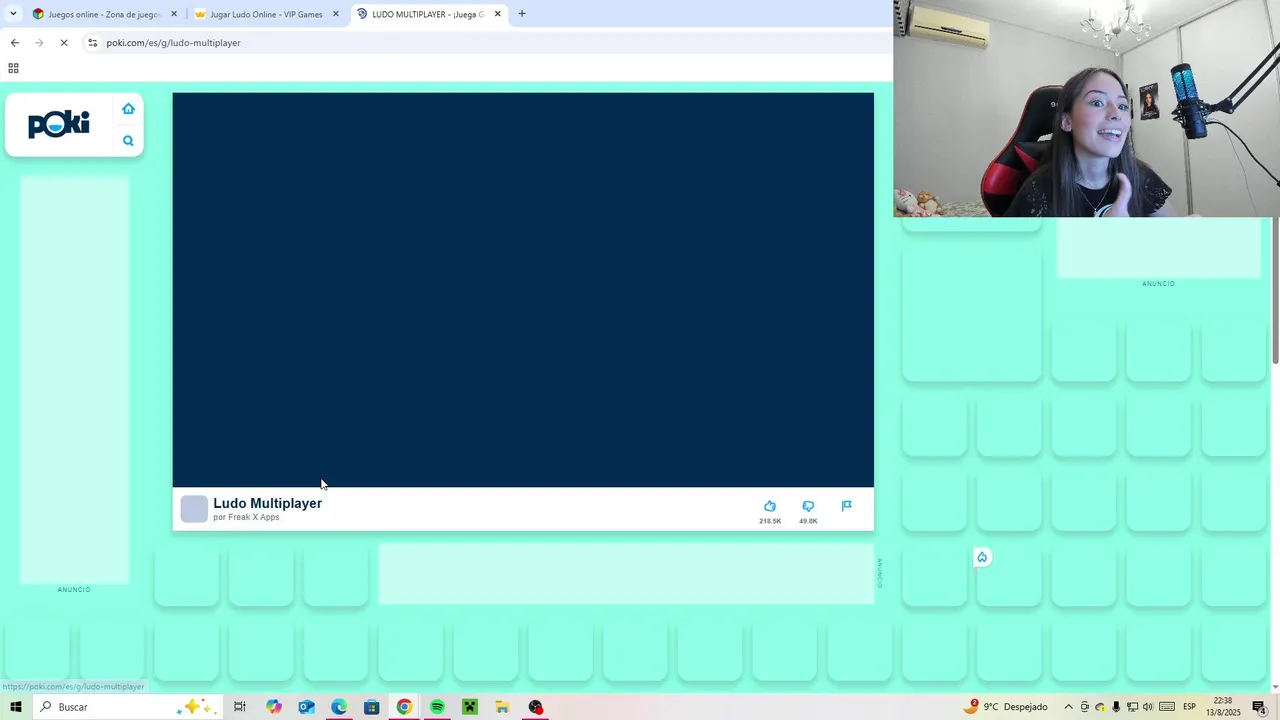This screenshot has width=1280, height=720.
Task: Open Outlook from the taskbar
Action: [x=306, y=707]
